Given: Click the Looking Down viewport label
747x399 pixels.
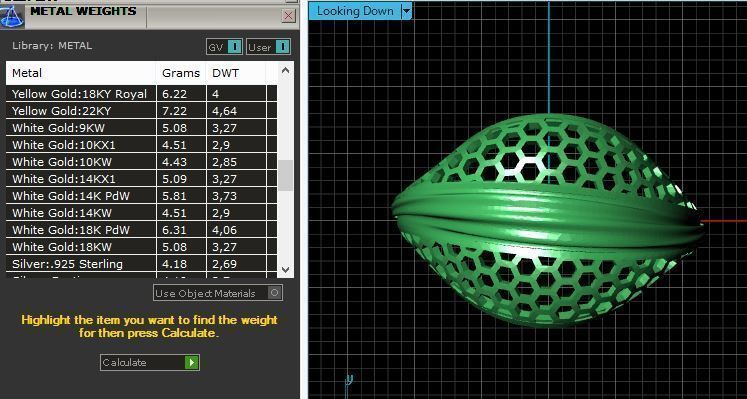Looking at the screenshot, I should (355, 11).
